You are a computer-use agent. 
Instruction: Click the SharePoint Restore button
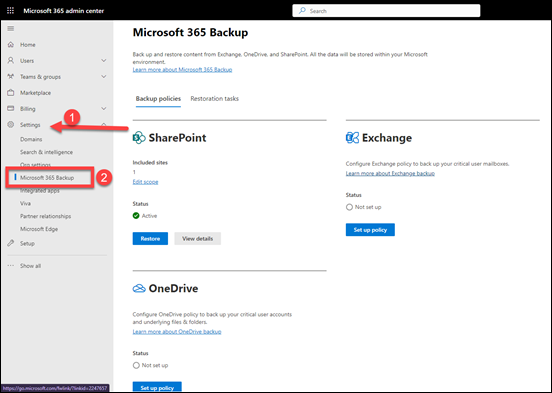point(150,238)
